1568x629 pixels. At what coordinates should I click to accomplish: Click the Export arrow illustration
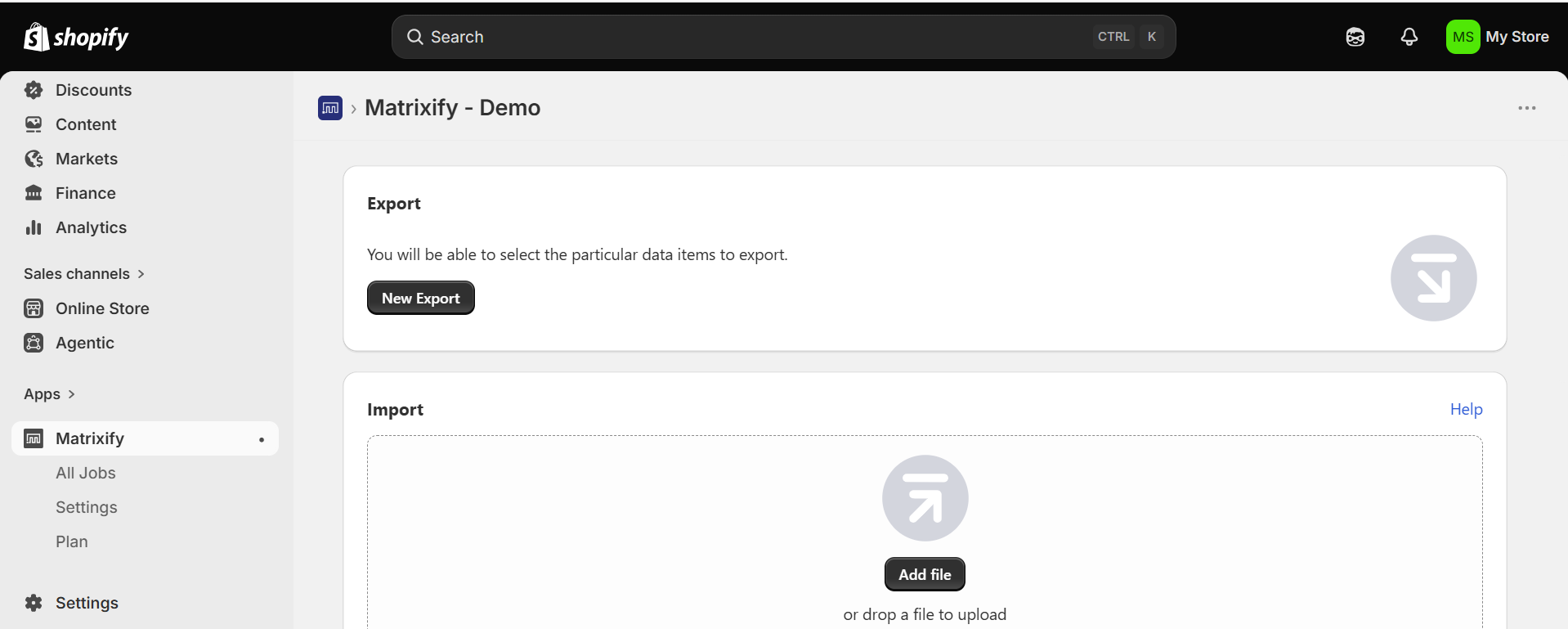tap(1434, 278)
